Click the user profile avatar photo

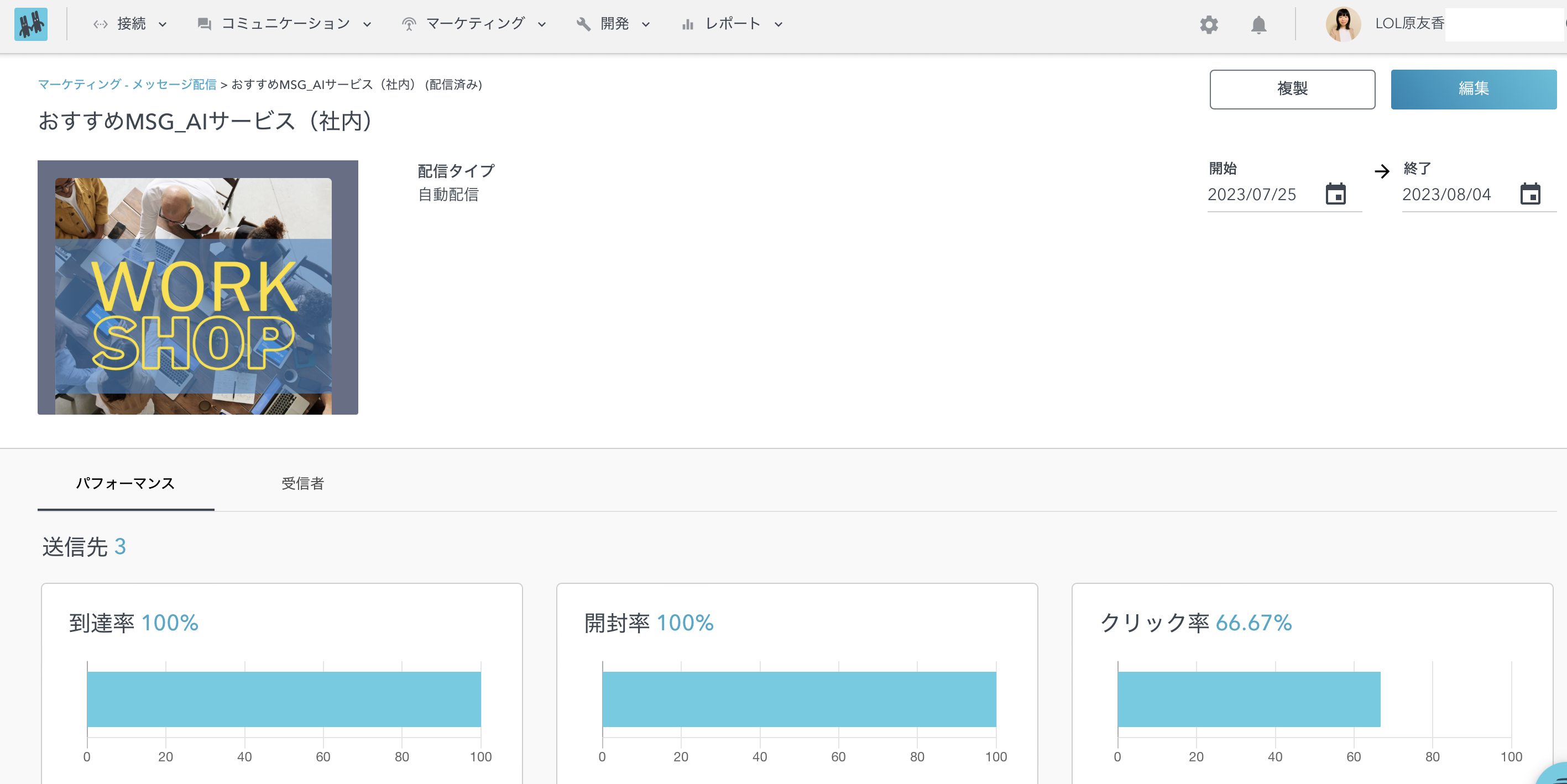(1343, 25)
